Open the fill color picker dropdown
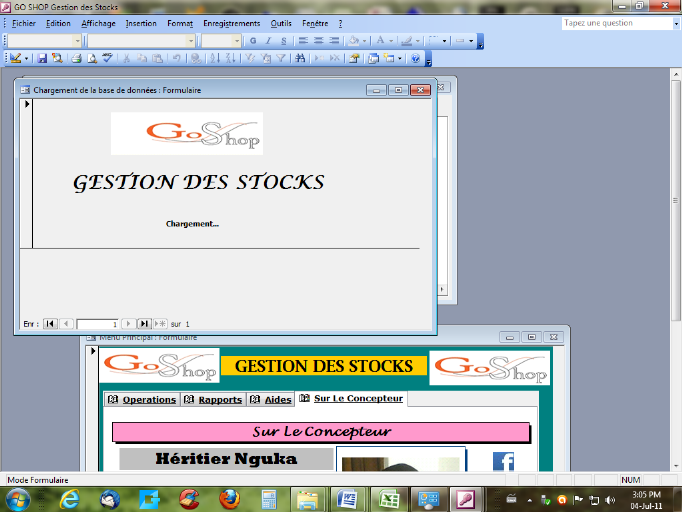The image size is (682, 512). pos(367,41)
